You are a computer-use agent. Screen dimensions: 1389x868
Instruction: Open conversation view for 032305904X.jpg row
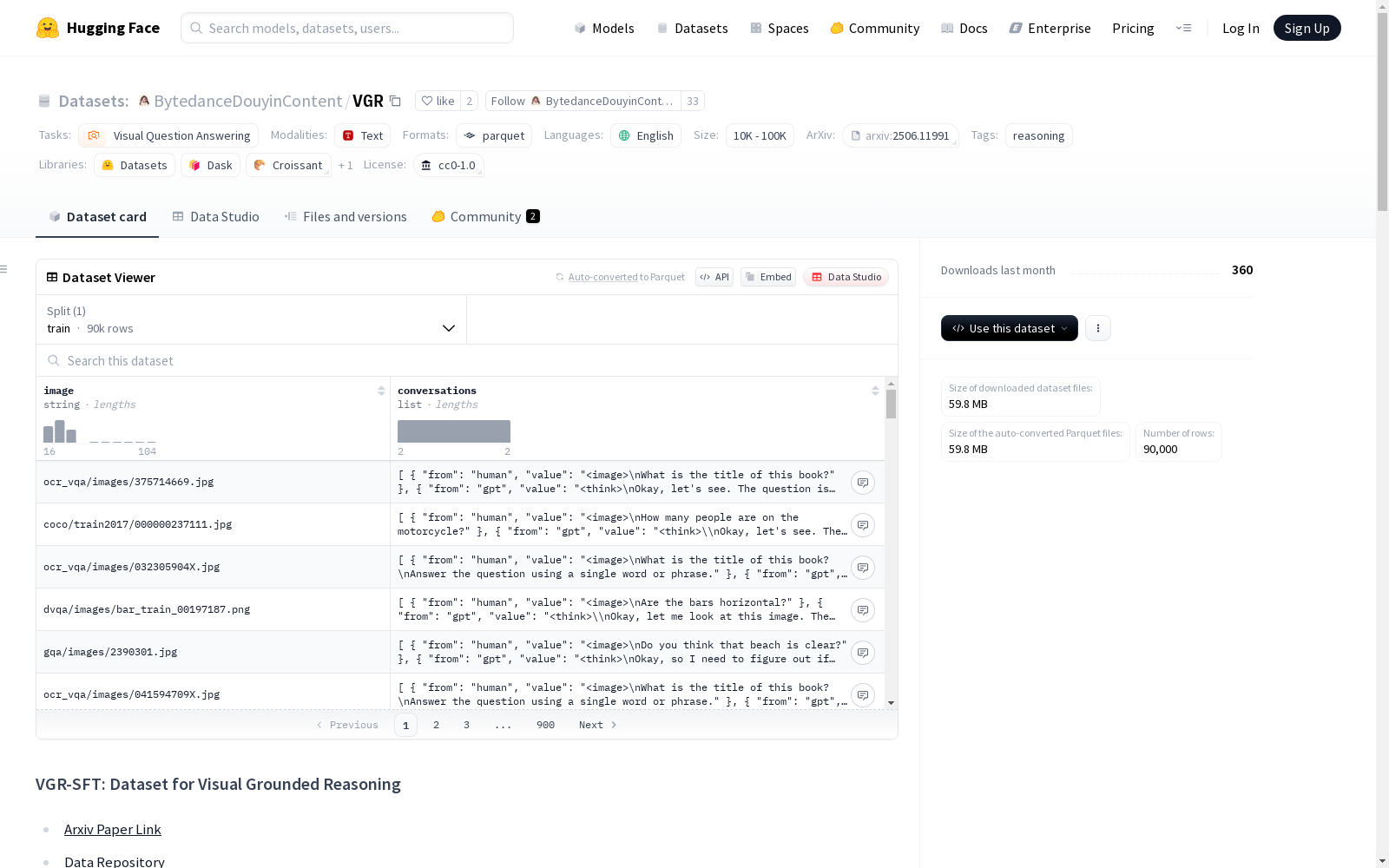(x=863, y=568)
